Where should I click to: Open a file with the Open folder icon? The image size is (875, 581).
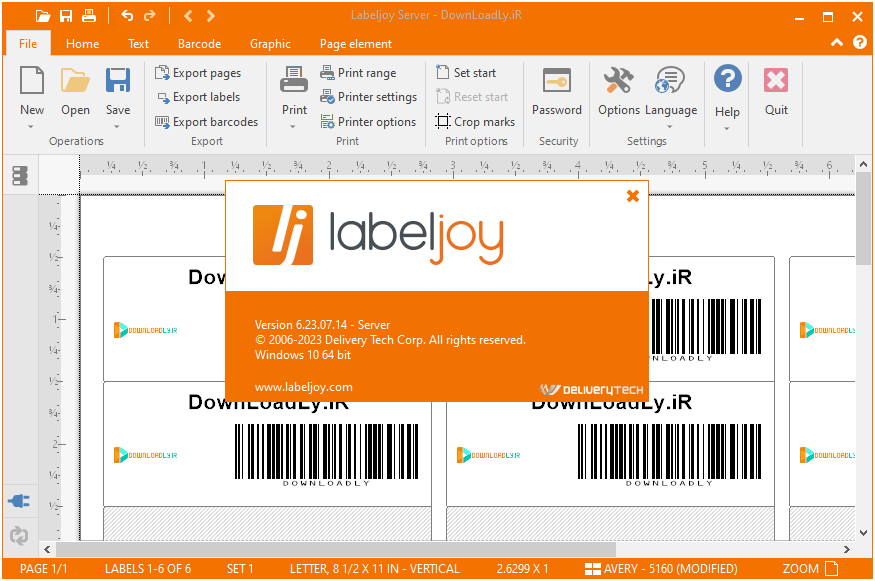click(x=75, y=80)
